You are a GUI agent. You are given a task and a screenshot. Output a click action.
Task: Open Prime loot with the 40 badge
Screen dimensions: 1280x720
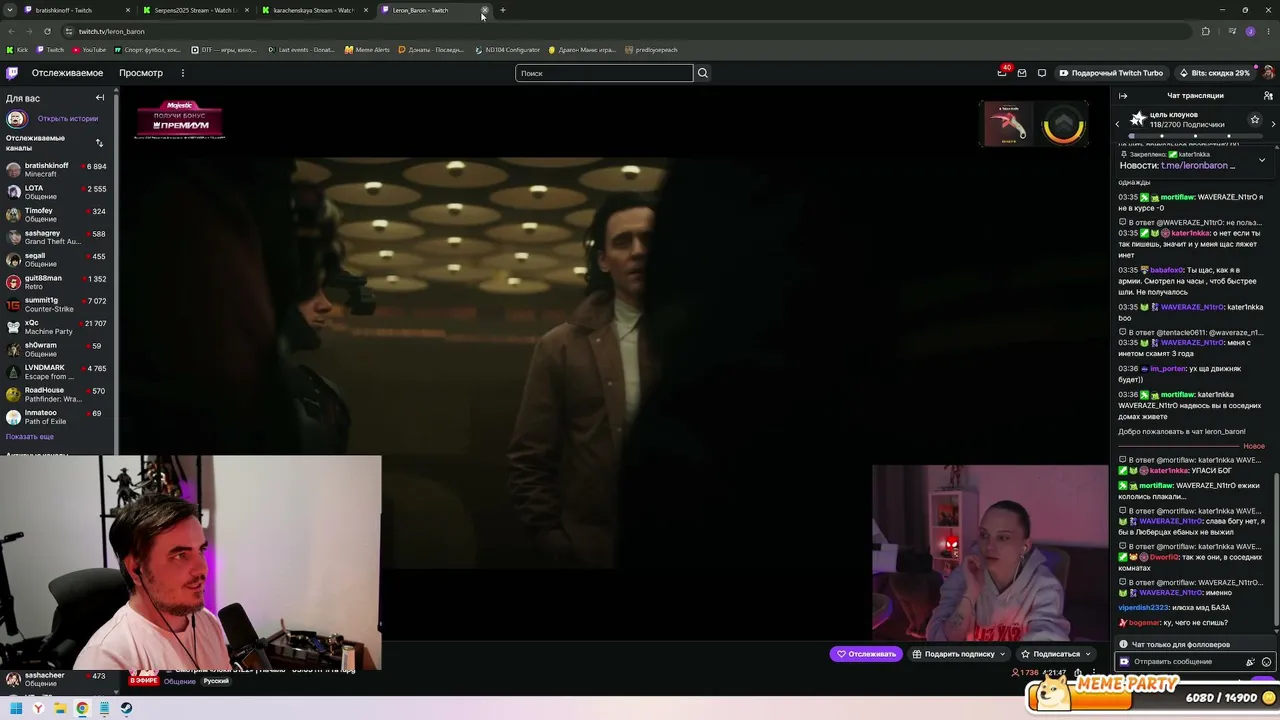click(1002, 72)
